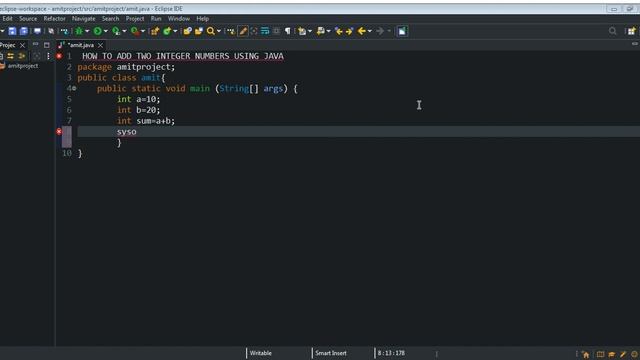The height and width of the screenshot is (360, 640).
Task: Go to Next Edit Location arrow
Action: [349, 31]
